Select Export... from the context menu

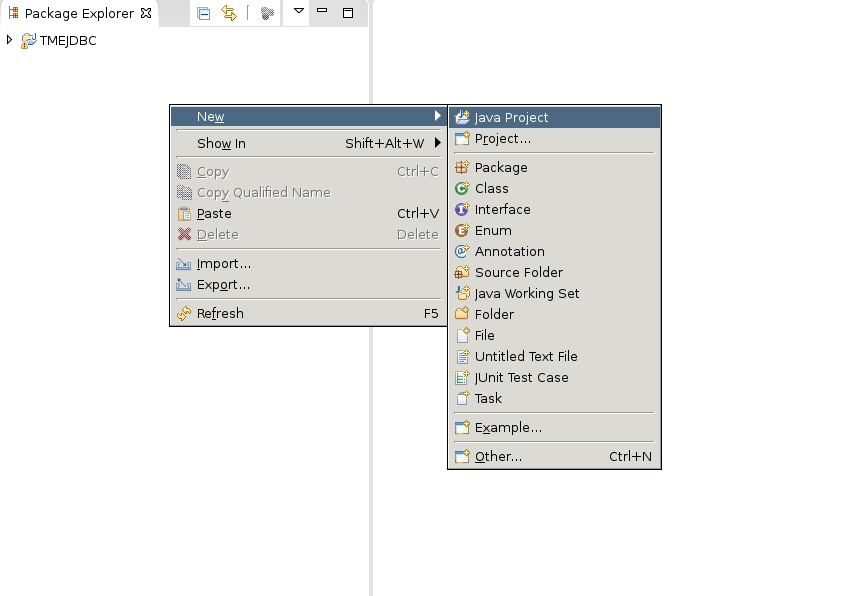308,285
